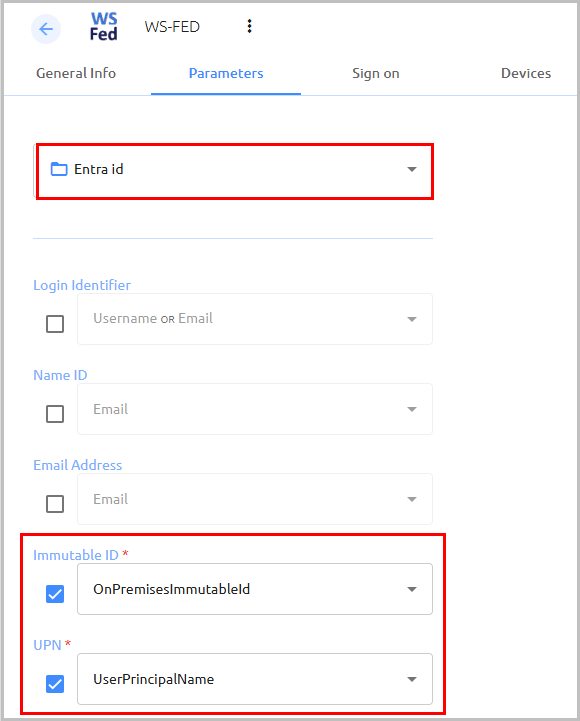Enable the Login Identifier checkbox
Viewport: 580px width, 721px height.
55,324
